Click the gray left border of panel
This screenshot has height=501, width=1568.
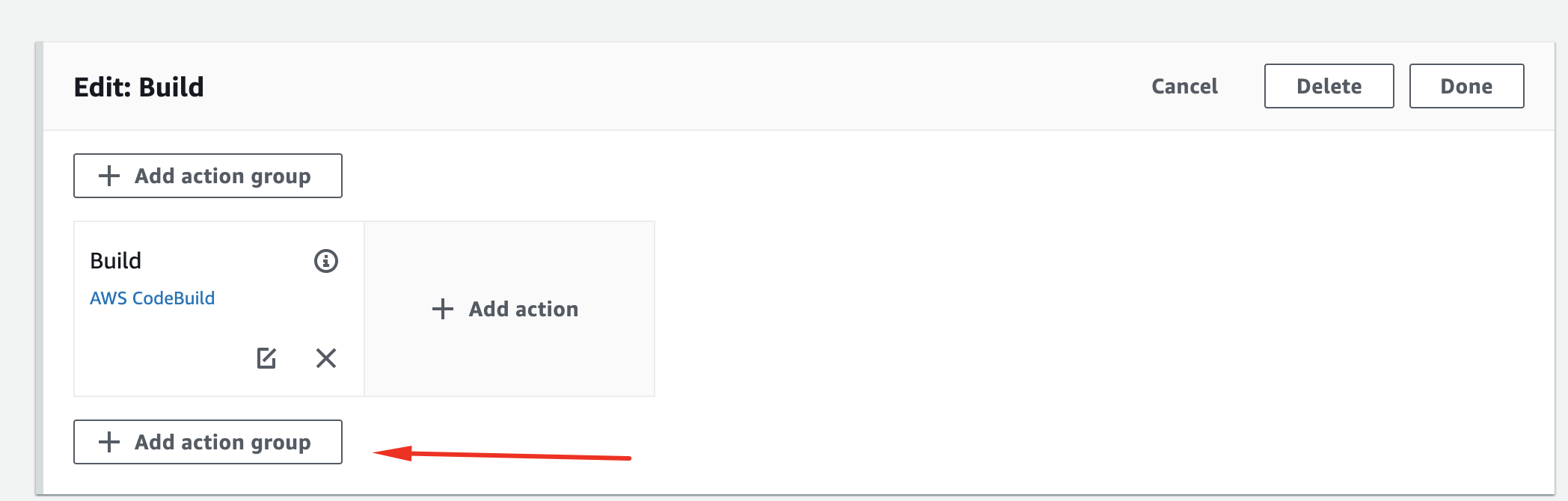[39, 269]
